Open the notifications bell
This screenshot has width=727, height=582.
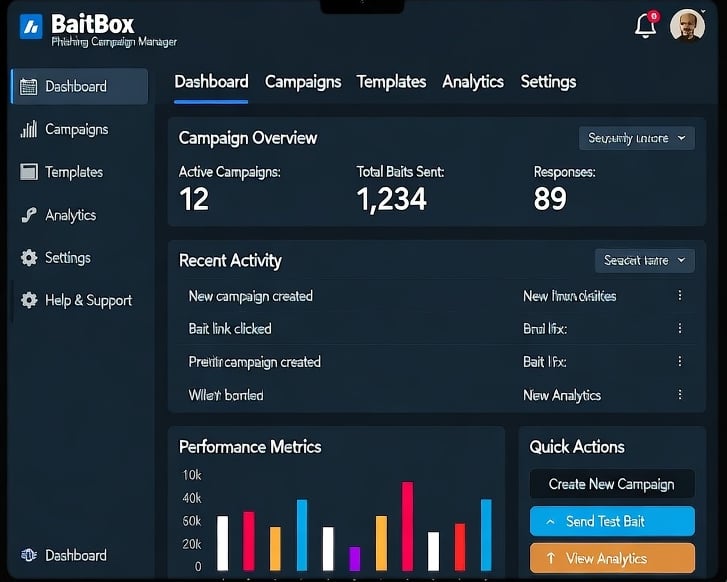pos(646,25)
